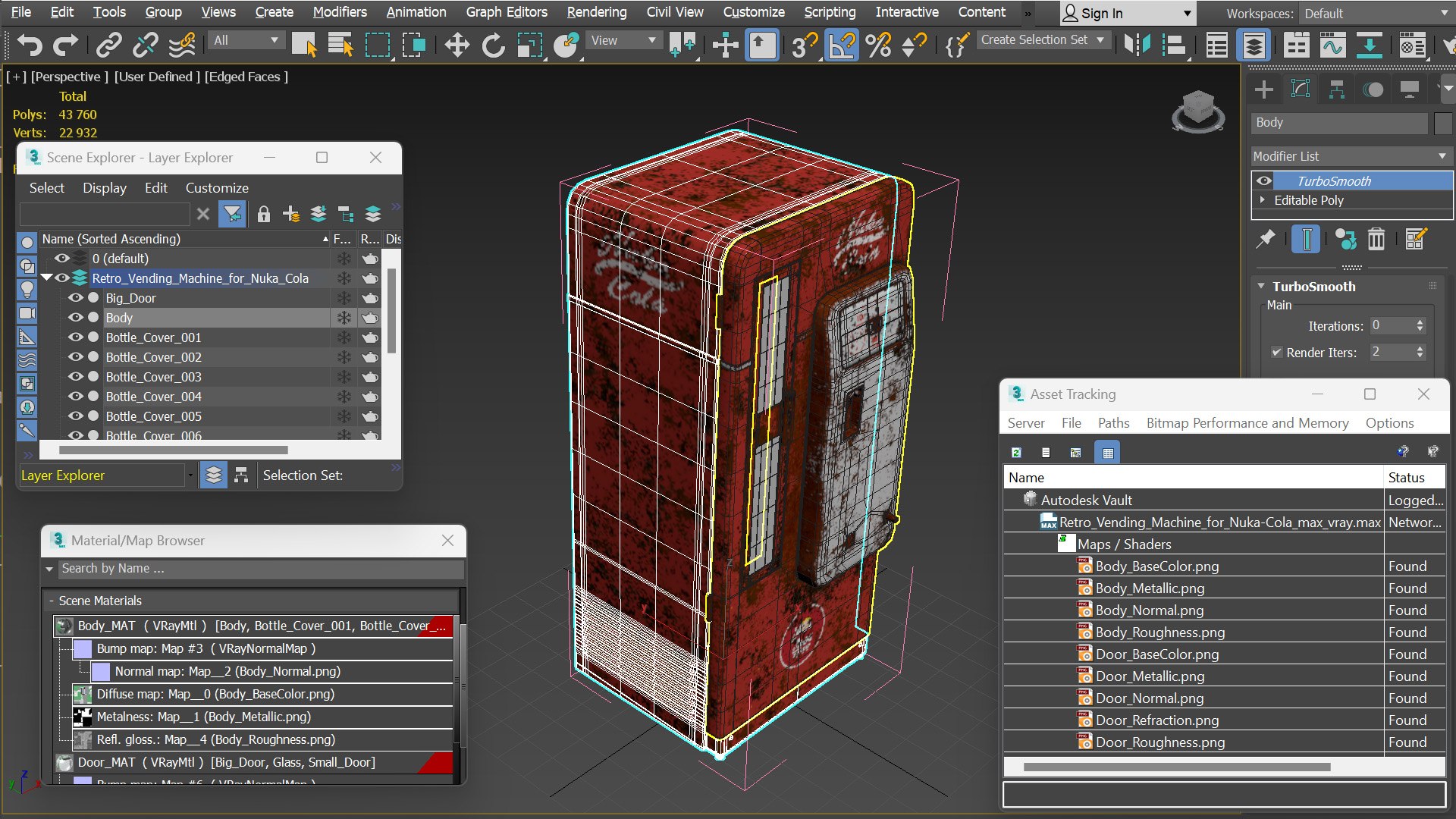Open the Modifiers menu
Viewport: 1456px width, 819px height.
coord(340,12)
